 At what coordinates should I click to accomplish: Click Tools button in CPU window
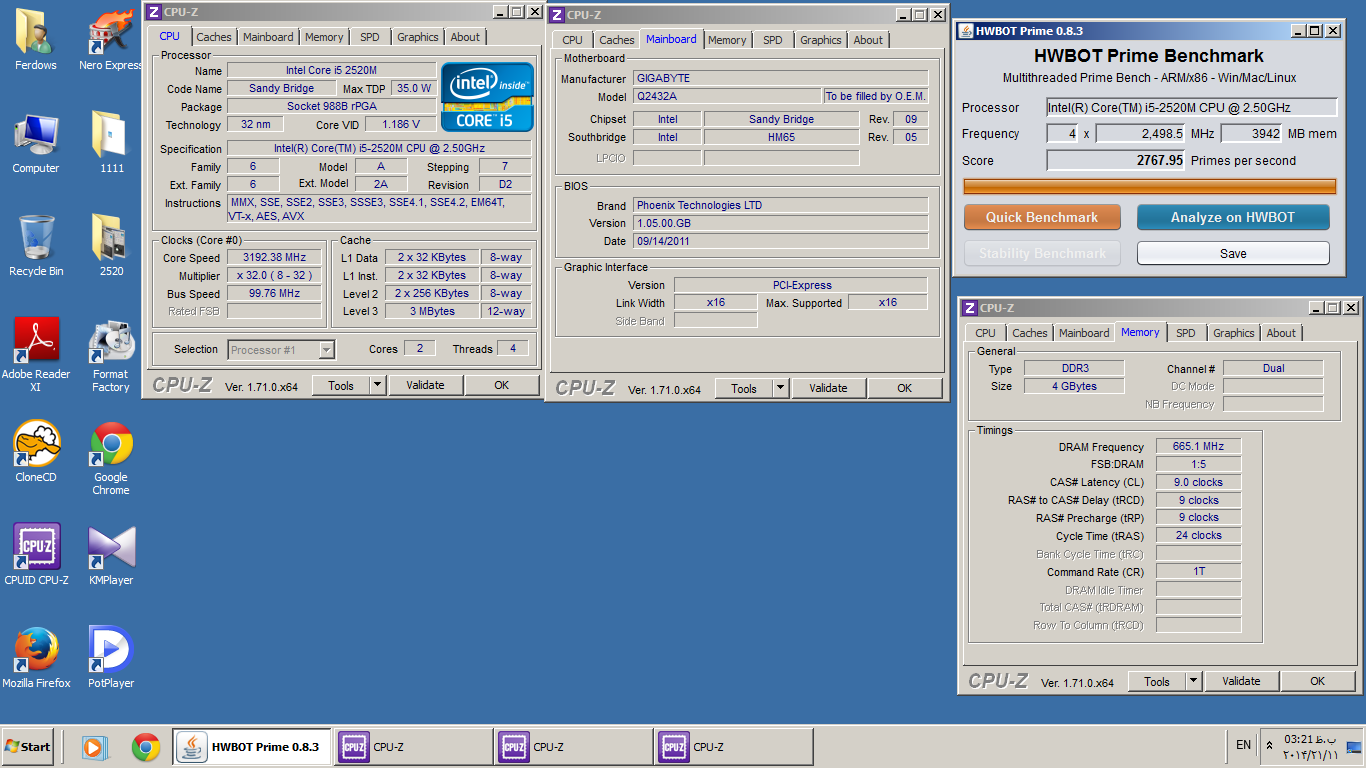coord(341,385)
